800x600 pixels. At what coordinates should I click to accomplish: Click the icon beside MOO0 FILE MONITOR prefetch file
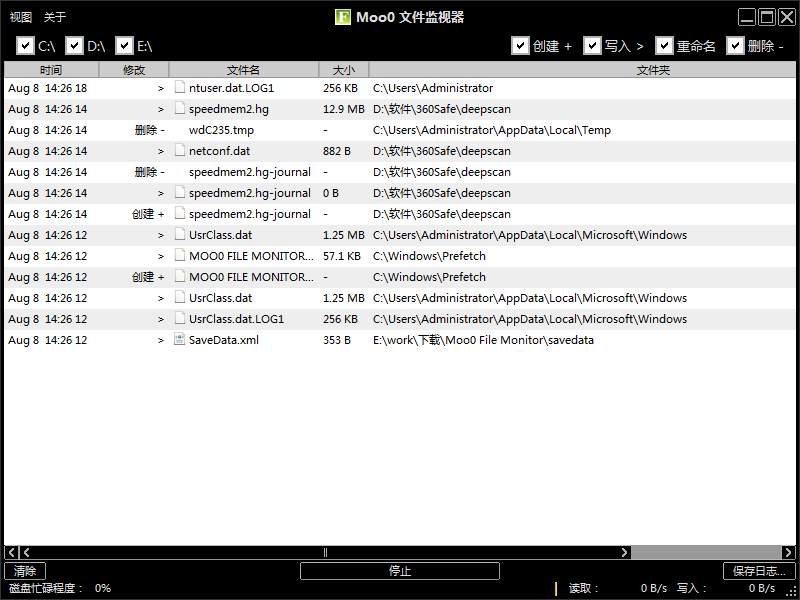178,256
